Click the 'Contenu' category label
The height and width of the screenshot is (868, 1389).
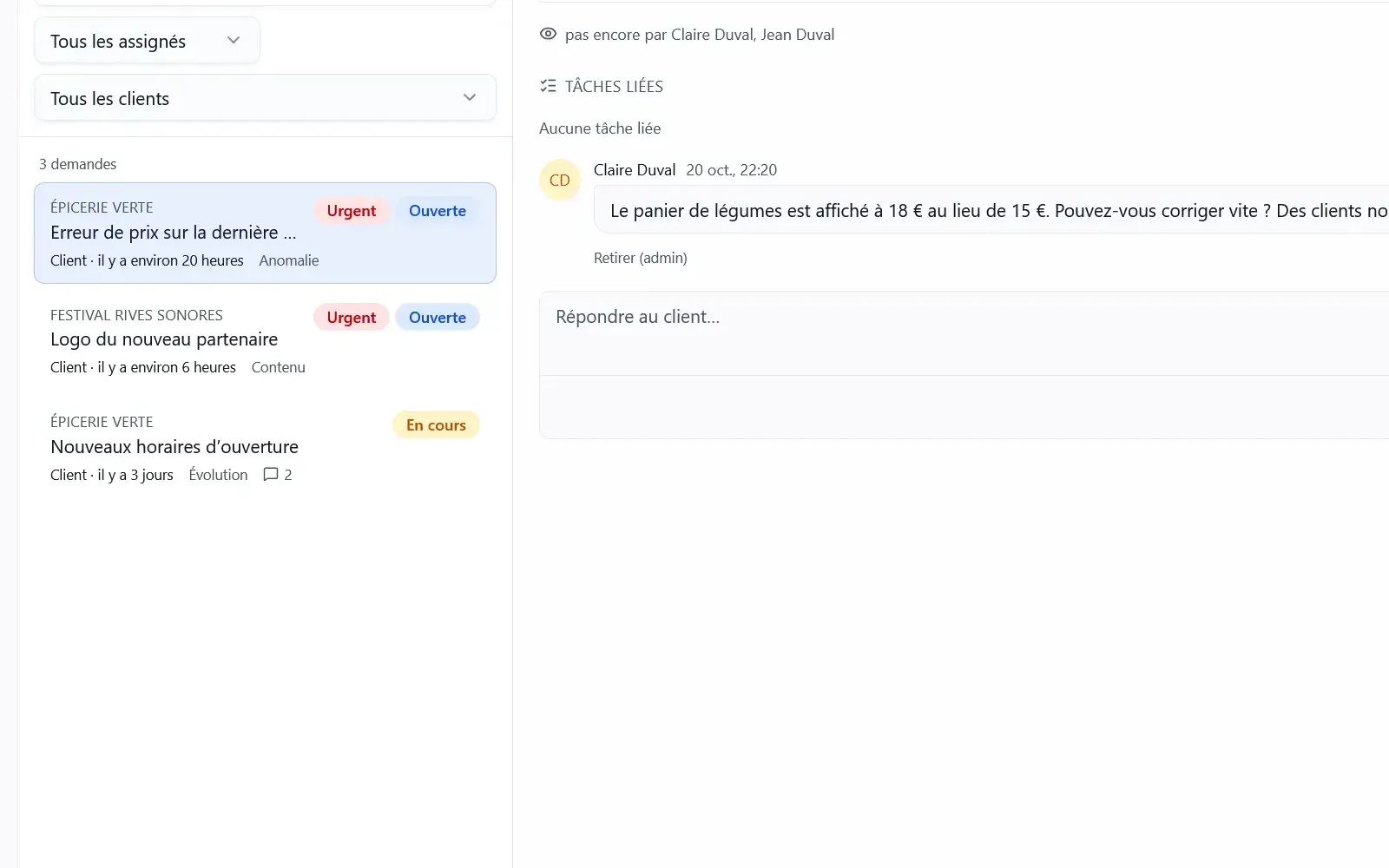click(x=279, y=367)
